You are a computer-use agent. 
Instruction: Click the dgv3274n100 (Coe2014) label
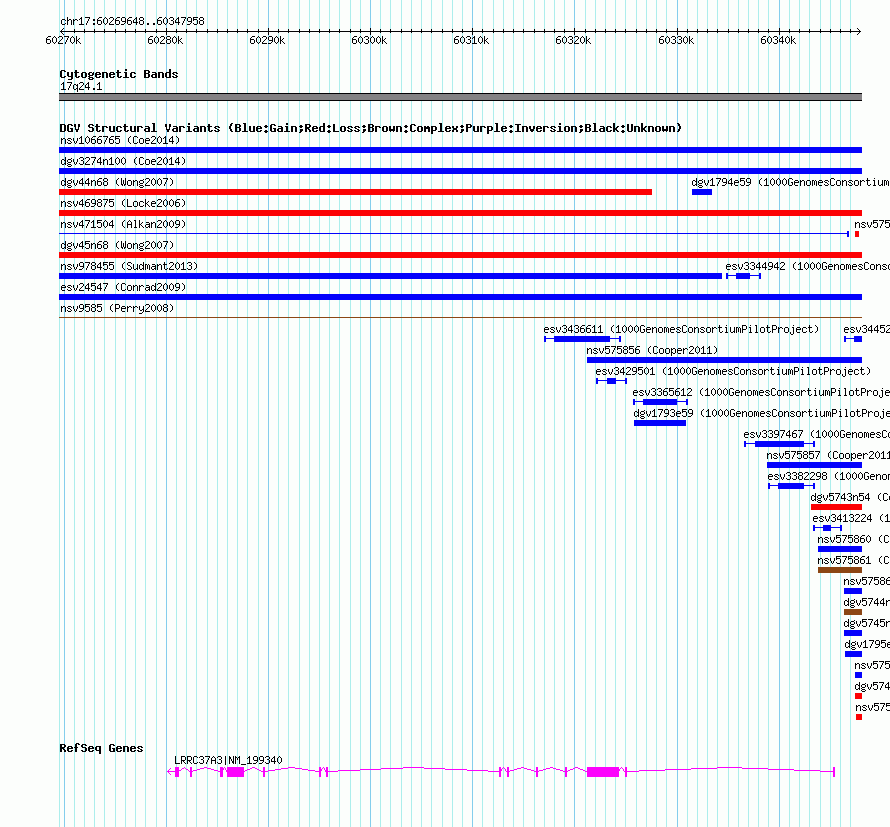click(123, 161)
